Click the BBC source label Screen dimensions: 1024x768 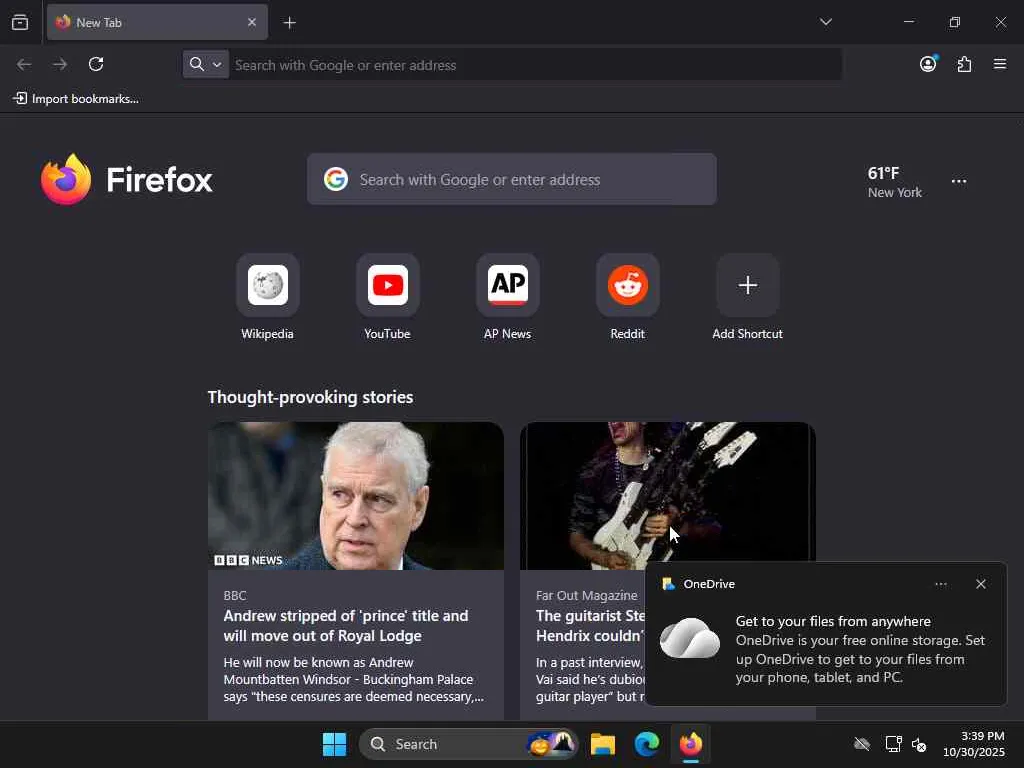(x=235, y=596)
